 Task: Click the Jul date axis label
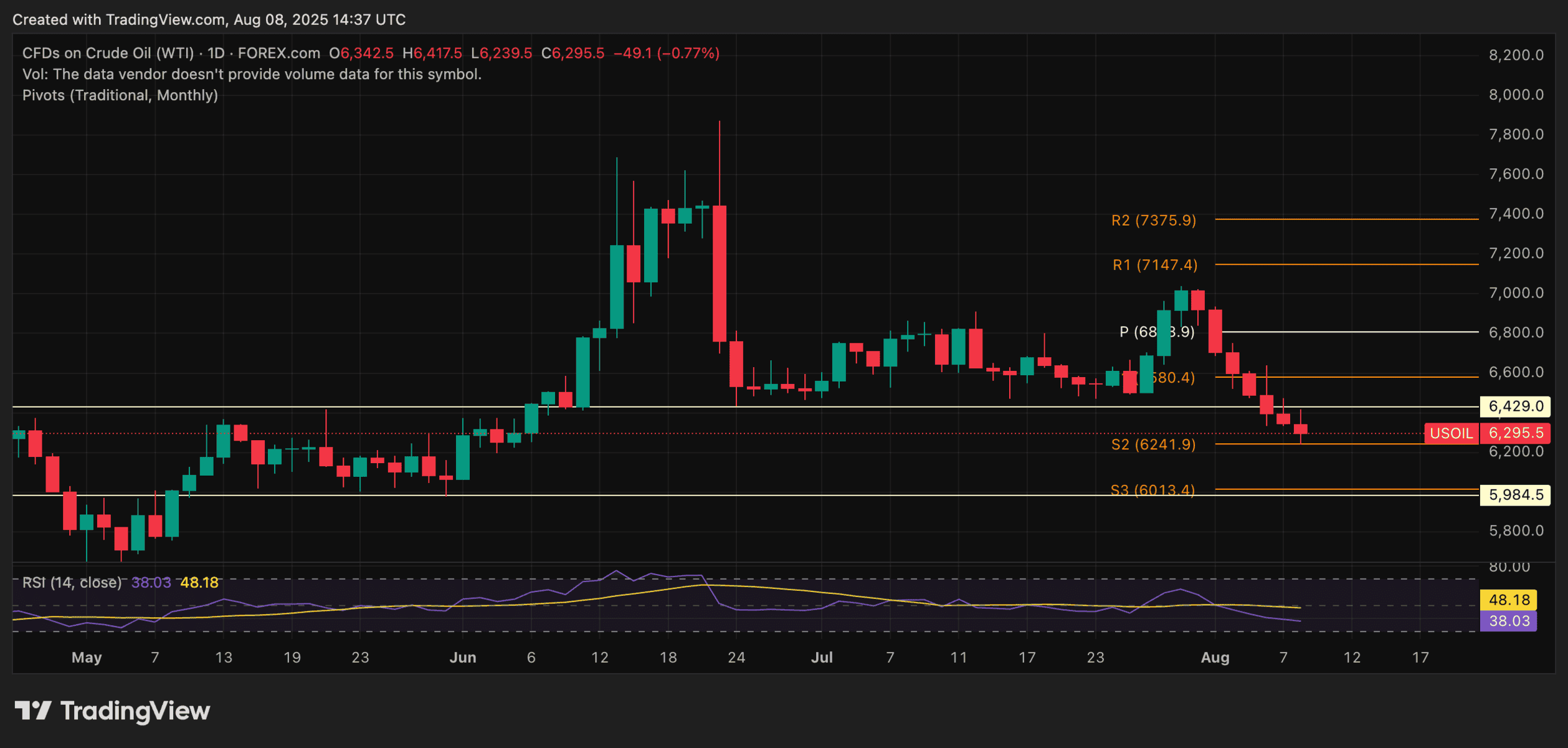(822, 658)
